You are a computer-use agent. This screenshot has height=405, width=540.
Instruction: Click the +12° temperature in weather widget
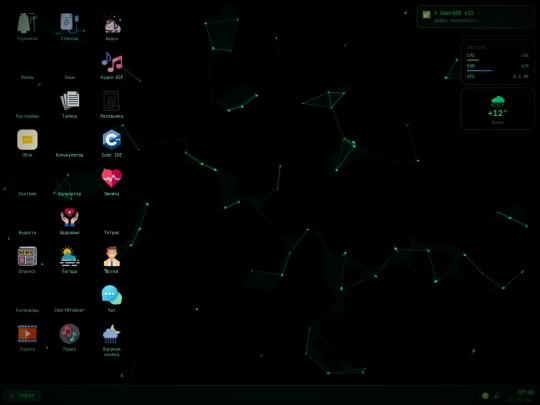coord(497,113)
